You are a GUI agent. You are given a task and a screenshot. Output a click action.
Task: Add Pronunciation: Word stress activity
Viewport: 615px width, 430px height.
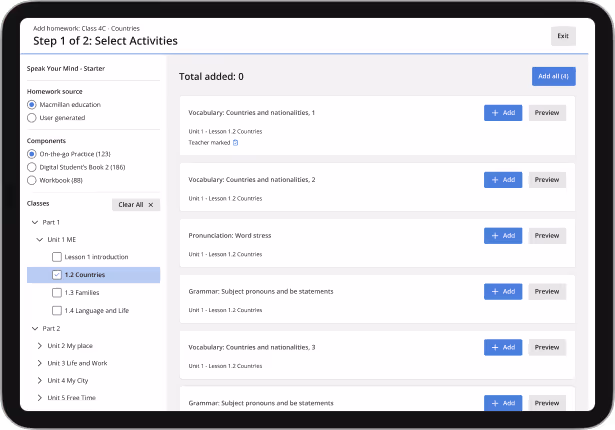click(503, 236)
